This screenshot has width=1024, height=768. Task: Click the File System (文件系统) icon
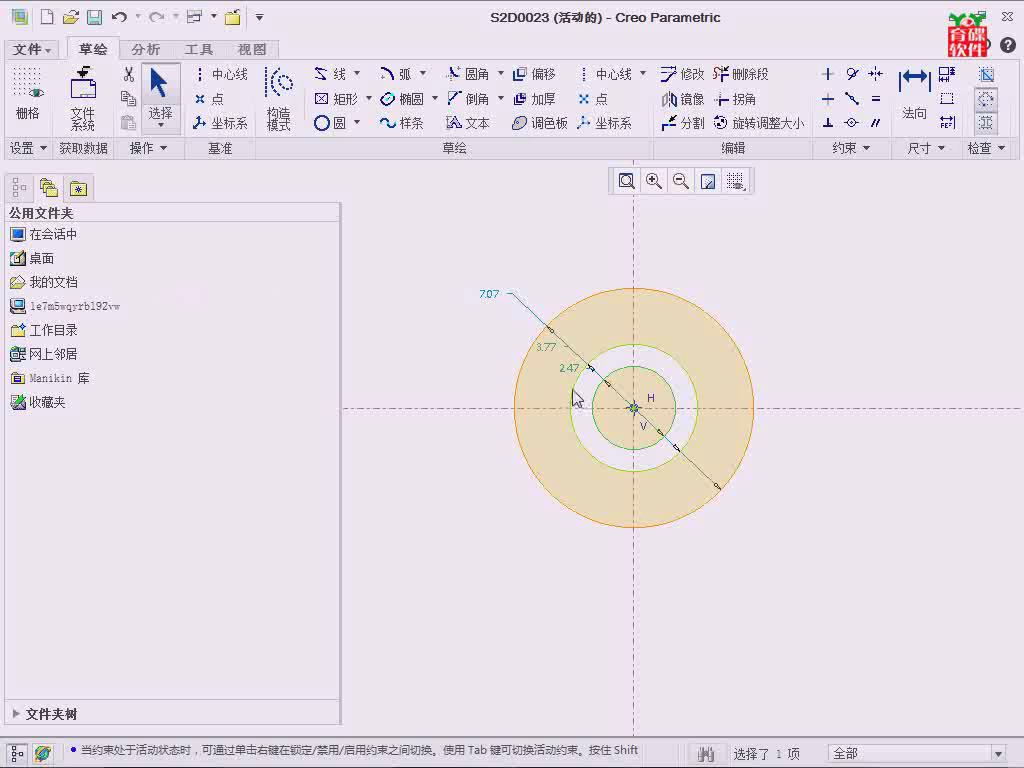tap(83, 98)
